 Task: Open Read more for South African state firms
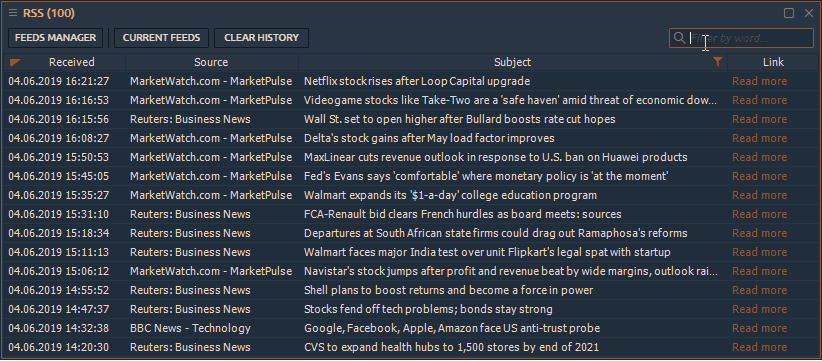coord(760,233)
